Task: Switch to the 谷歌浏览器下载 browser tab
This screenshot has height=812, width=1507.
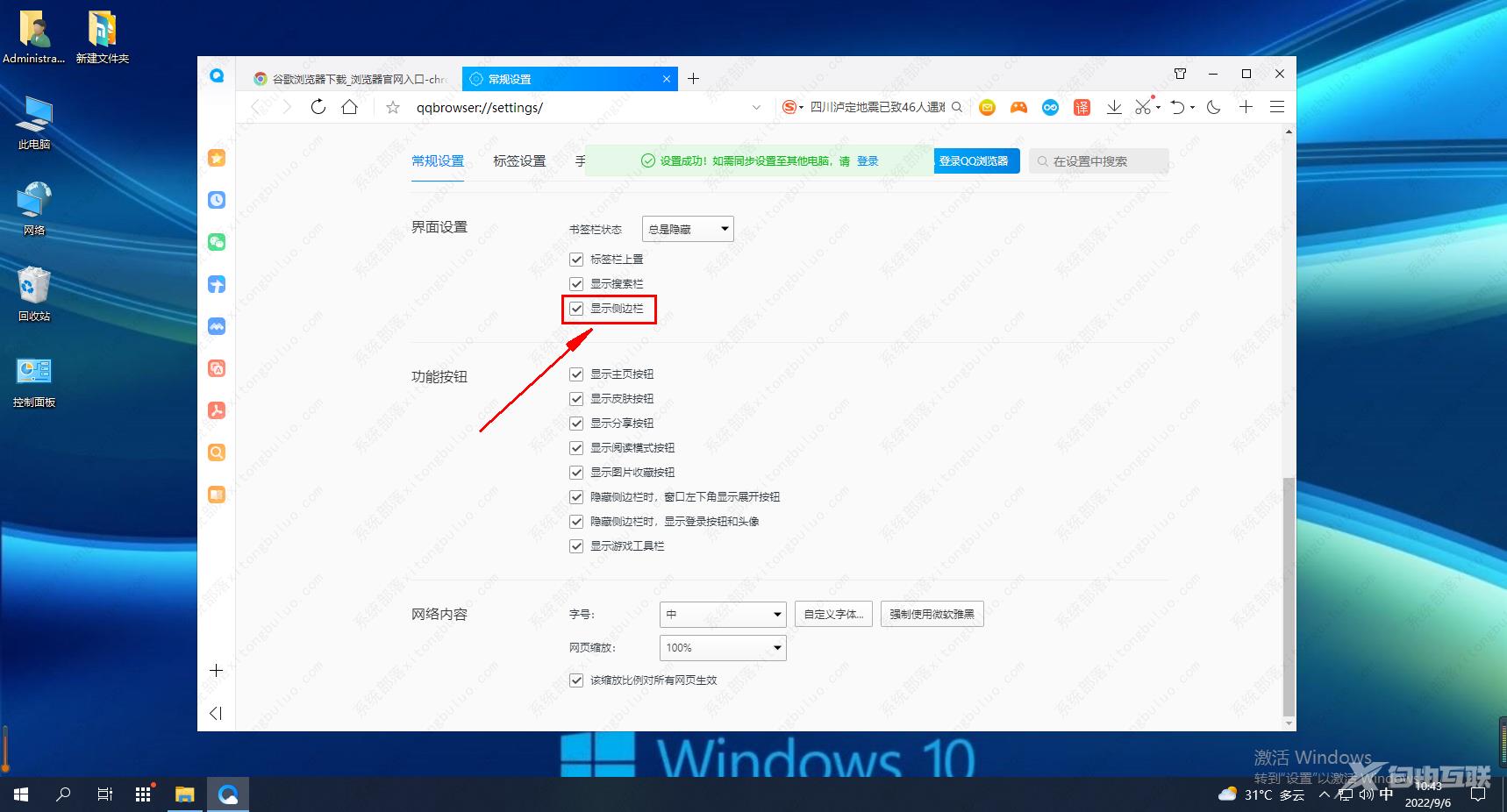Action: coord(351,79)
